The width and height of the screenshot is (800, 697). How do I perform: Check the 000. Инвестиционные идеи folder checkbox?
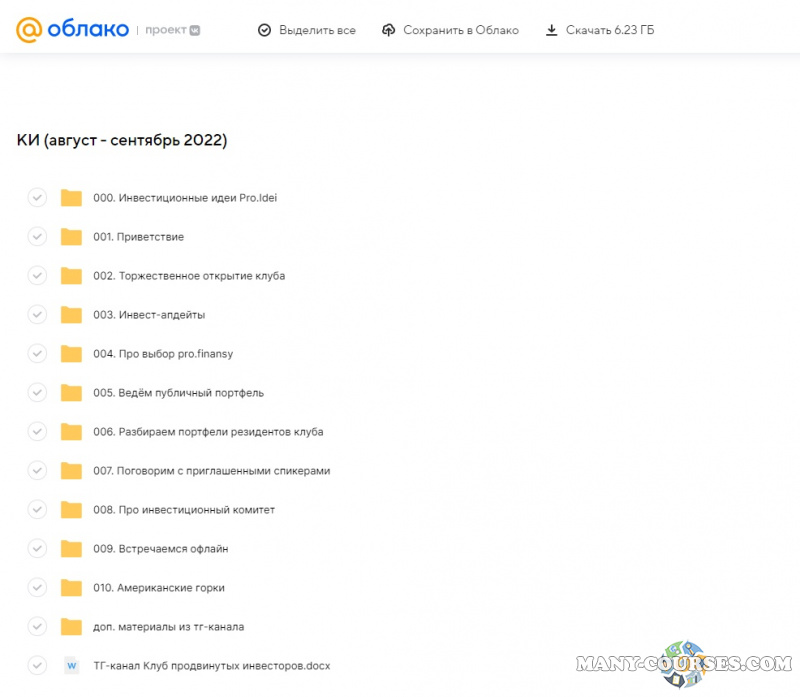(37, 198)
